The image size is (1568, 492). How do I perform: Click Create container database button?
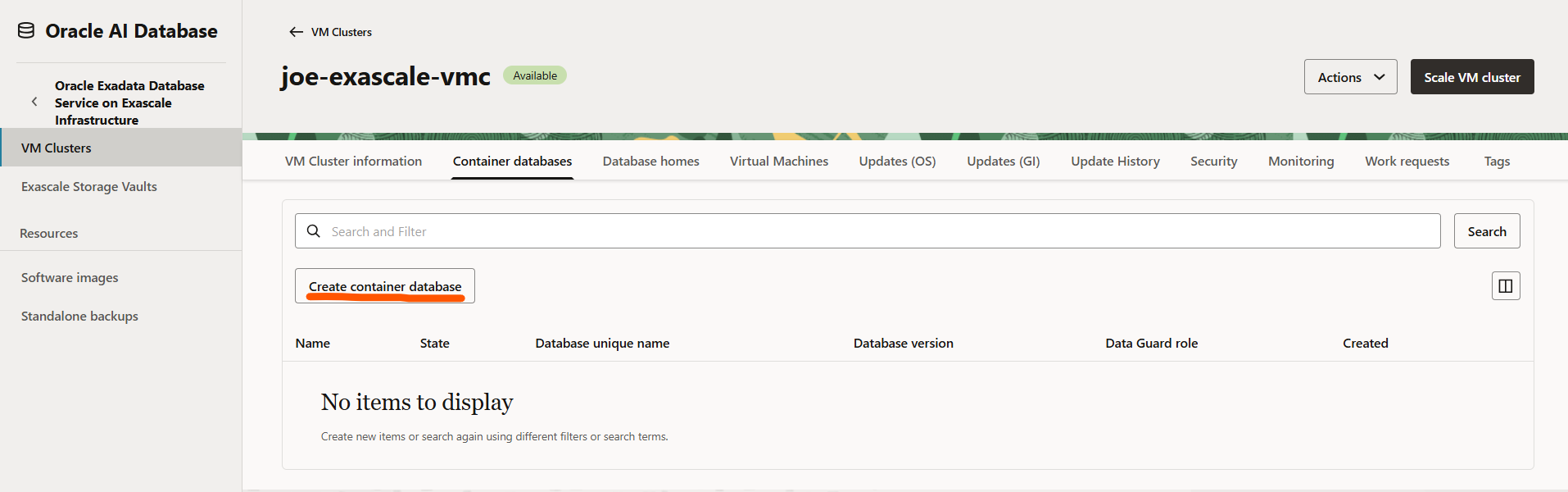coord(385,286)
